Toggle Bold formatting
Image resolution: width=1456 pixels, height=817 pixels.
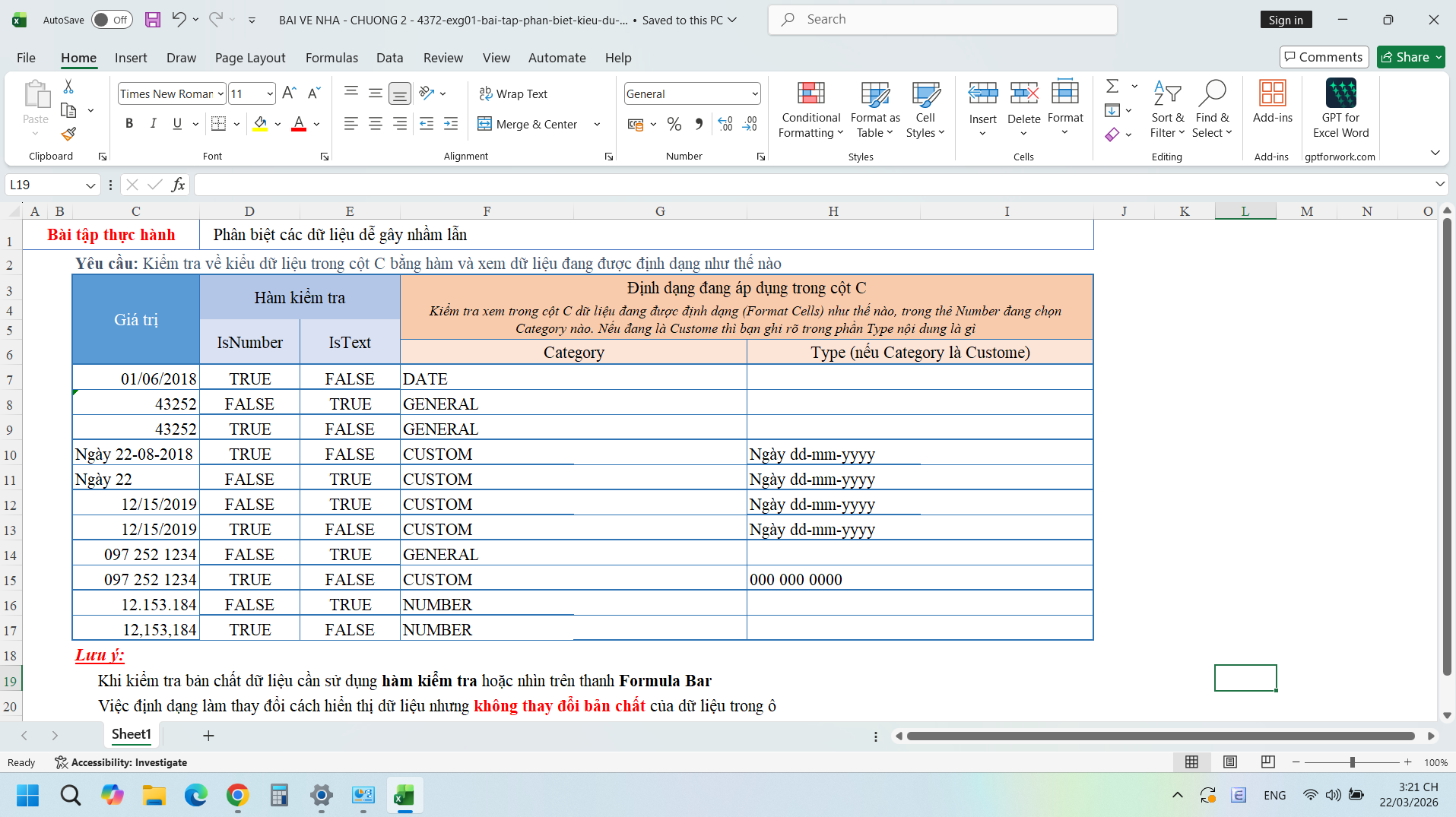[x=129, y=124]
